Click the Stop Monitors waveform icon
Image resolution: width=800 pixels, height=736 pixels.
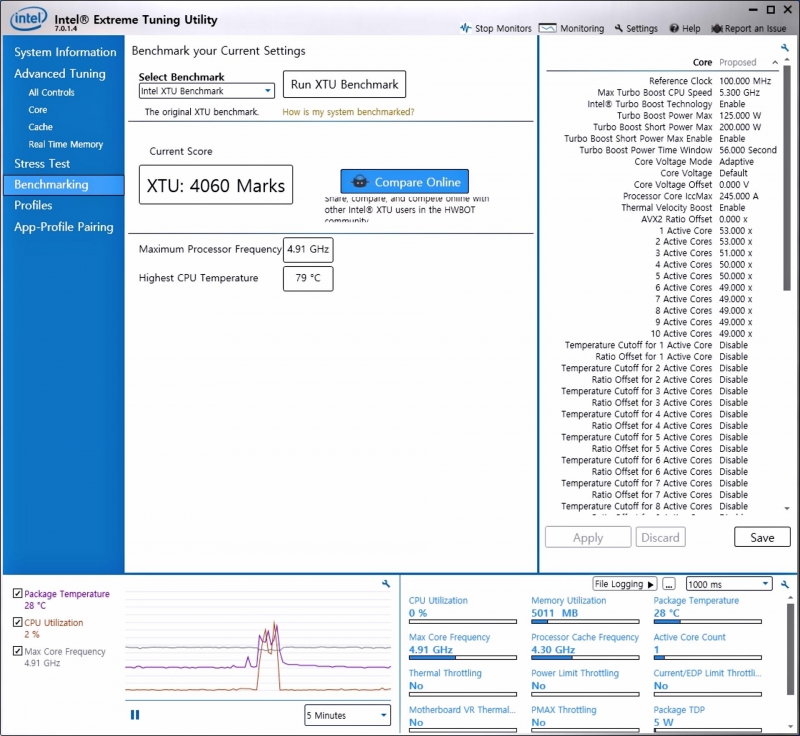pyautogui.click(x=465, y=28)
